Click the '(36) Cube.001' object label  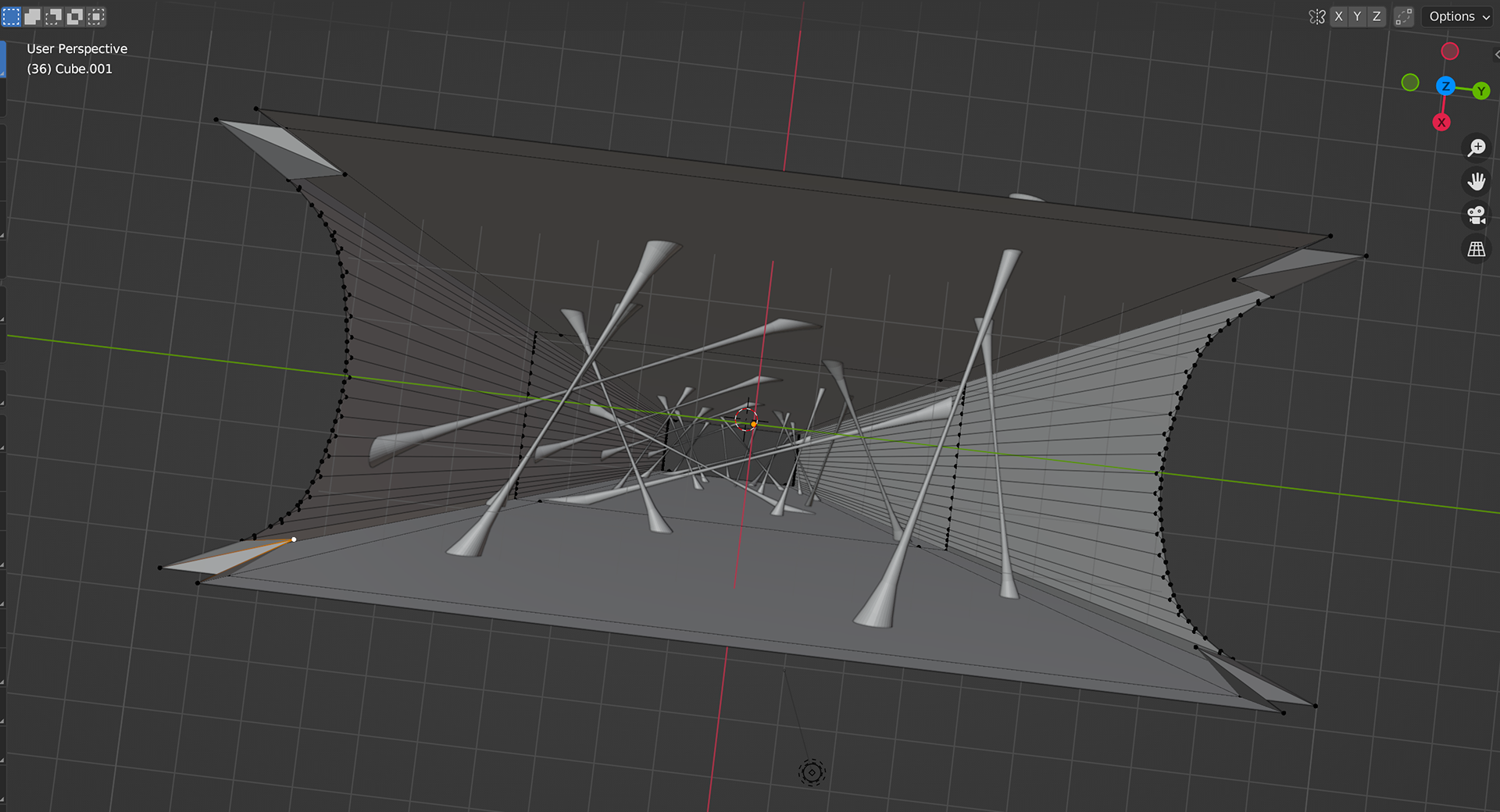(x=70, y=69)
